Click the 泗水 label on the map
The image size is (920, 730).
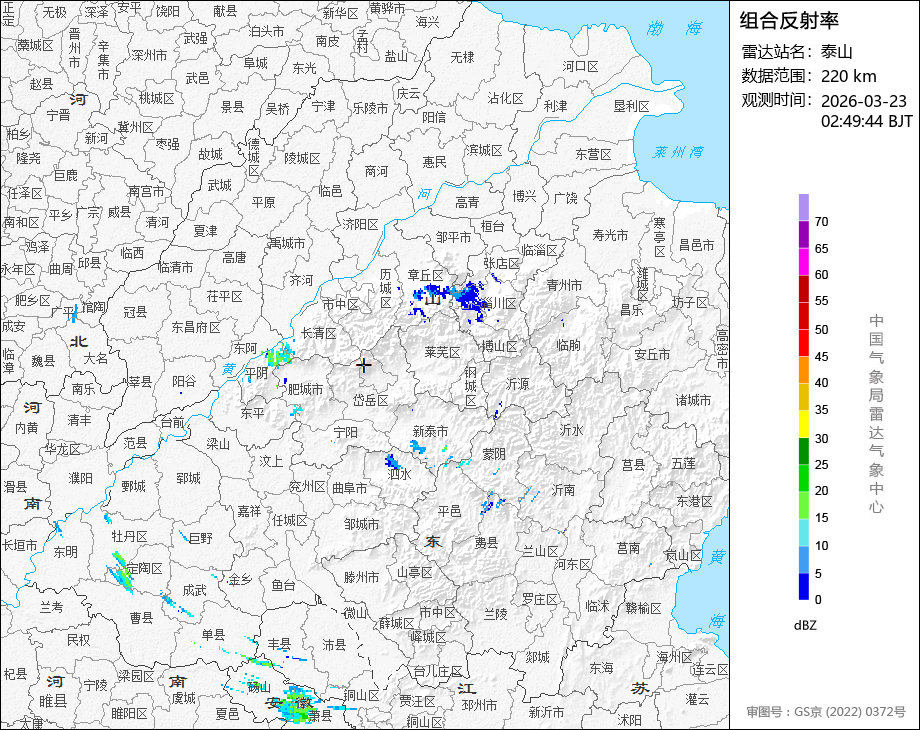[x=400, y=474]
